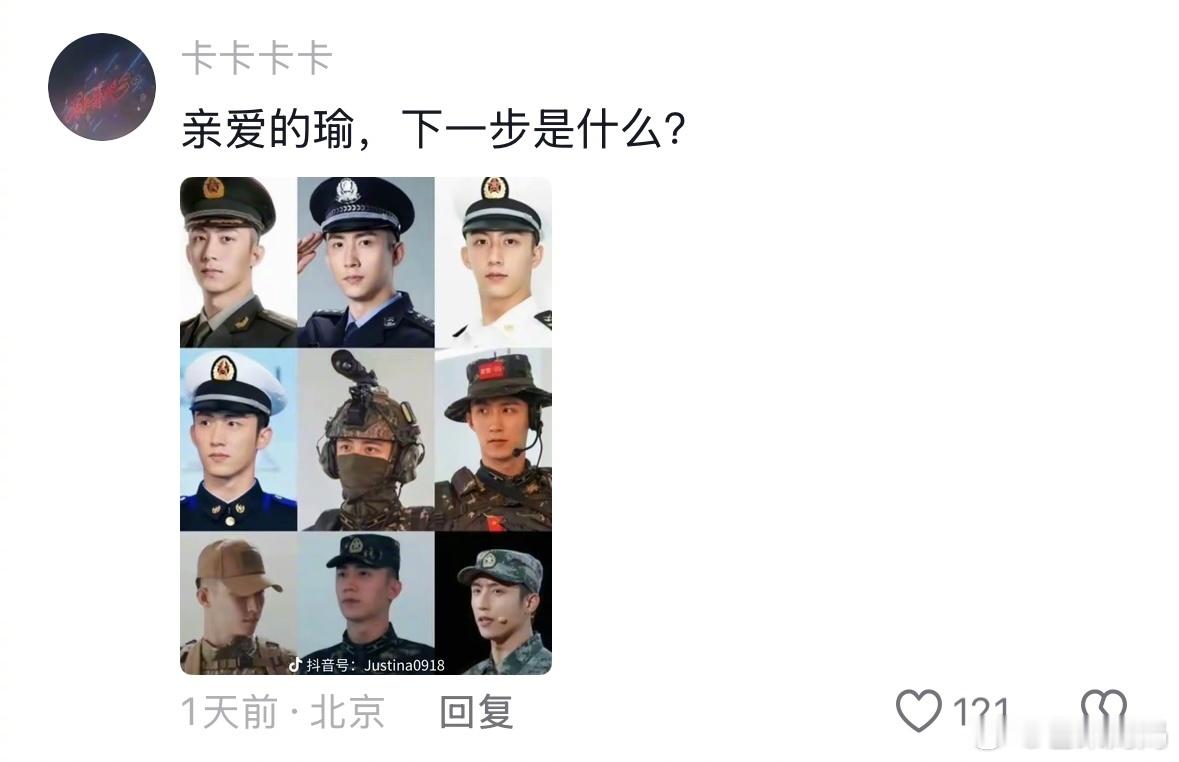
Task: Open the tactical helmet and face mask photo
Action: pos(366,439)
